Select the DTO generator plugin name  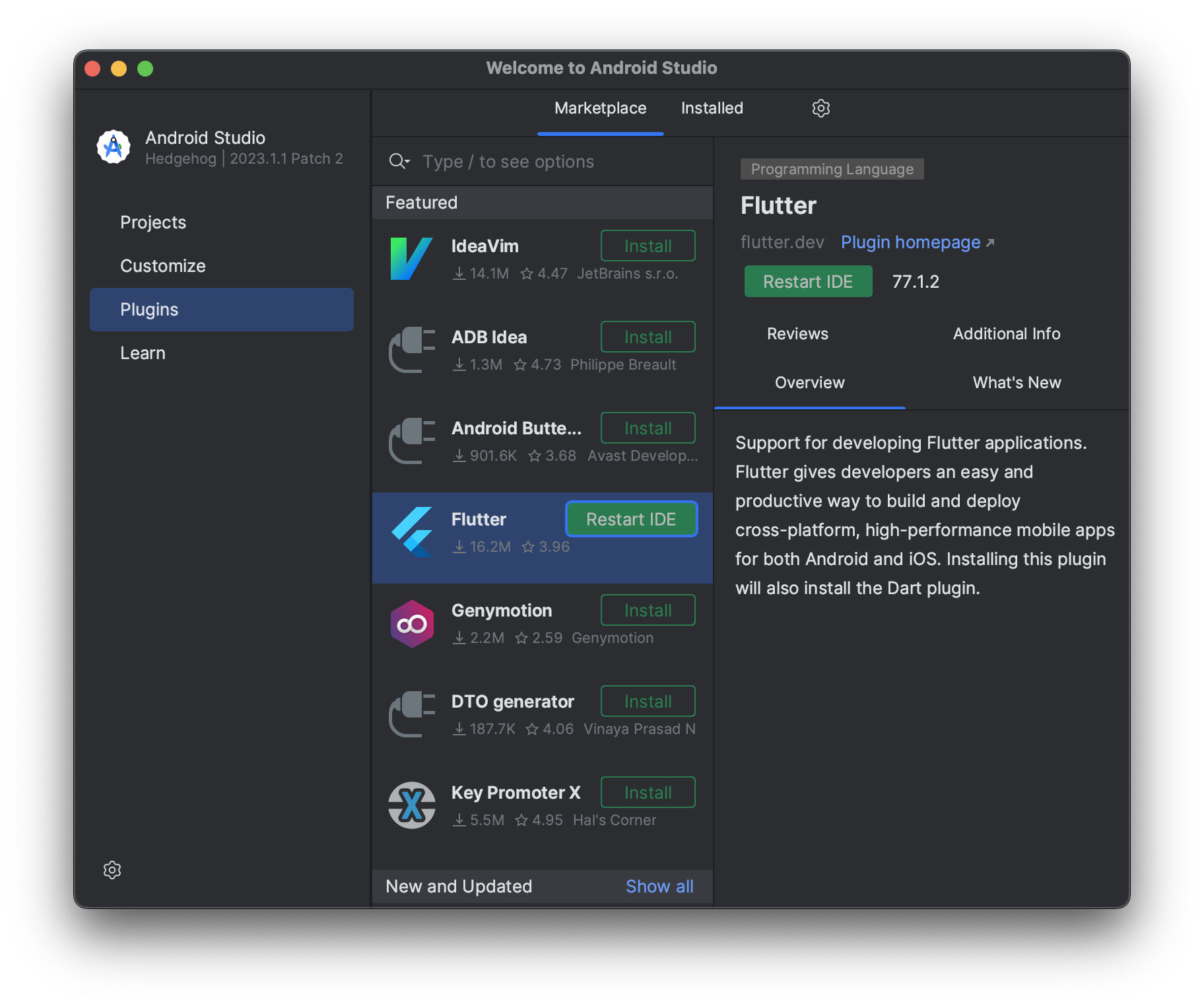pos(513,702)
